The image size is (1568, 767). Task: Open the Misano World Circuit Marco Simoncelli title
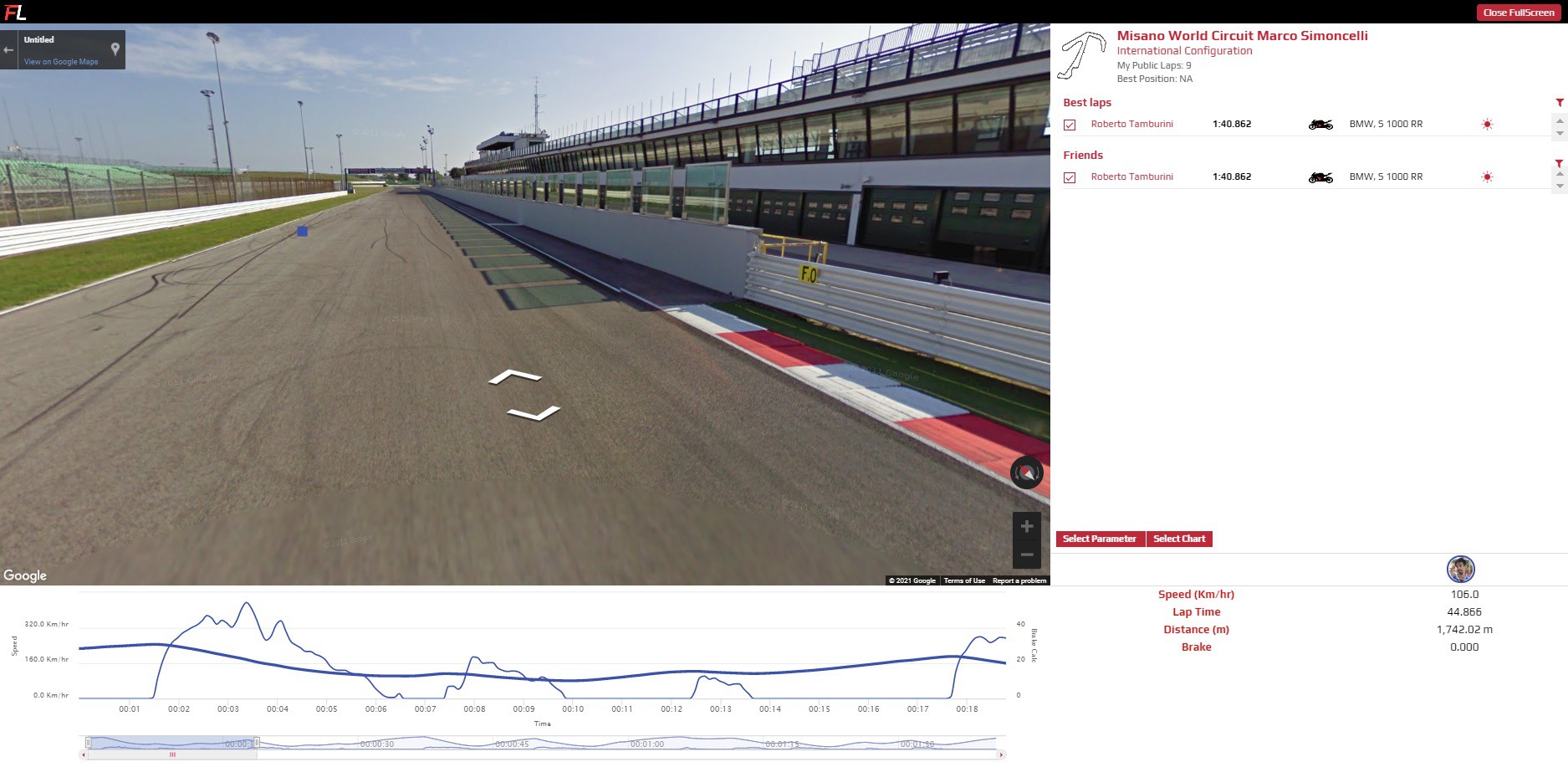click(x=1242, y=36)
